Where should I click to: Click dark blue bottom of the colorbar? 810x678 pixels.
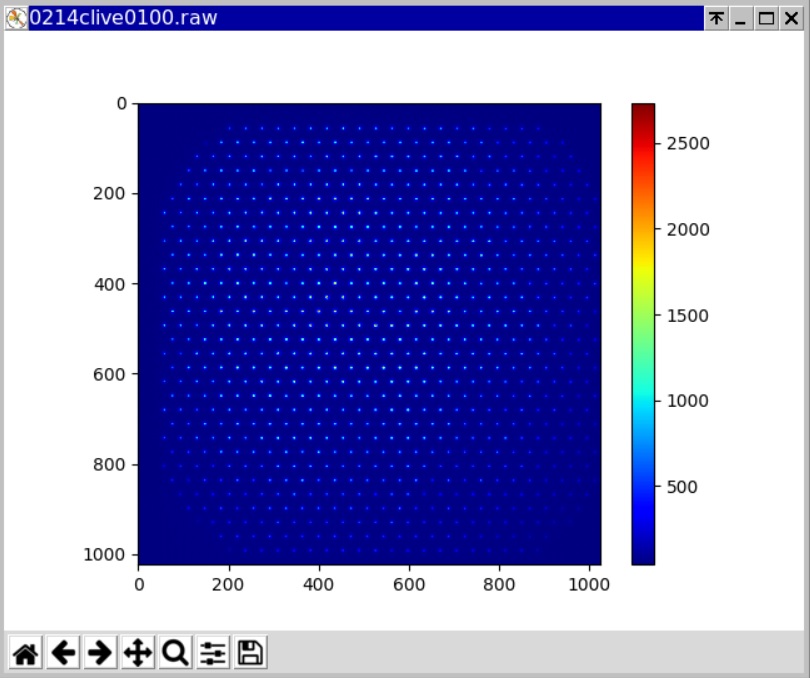(643, 557)
